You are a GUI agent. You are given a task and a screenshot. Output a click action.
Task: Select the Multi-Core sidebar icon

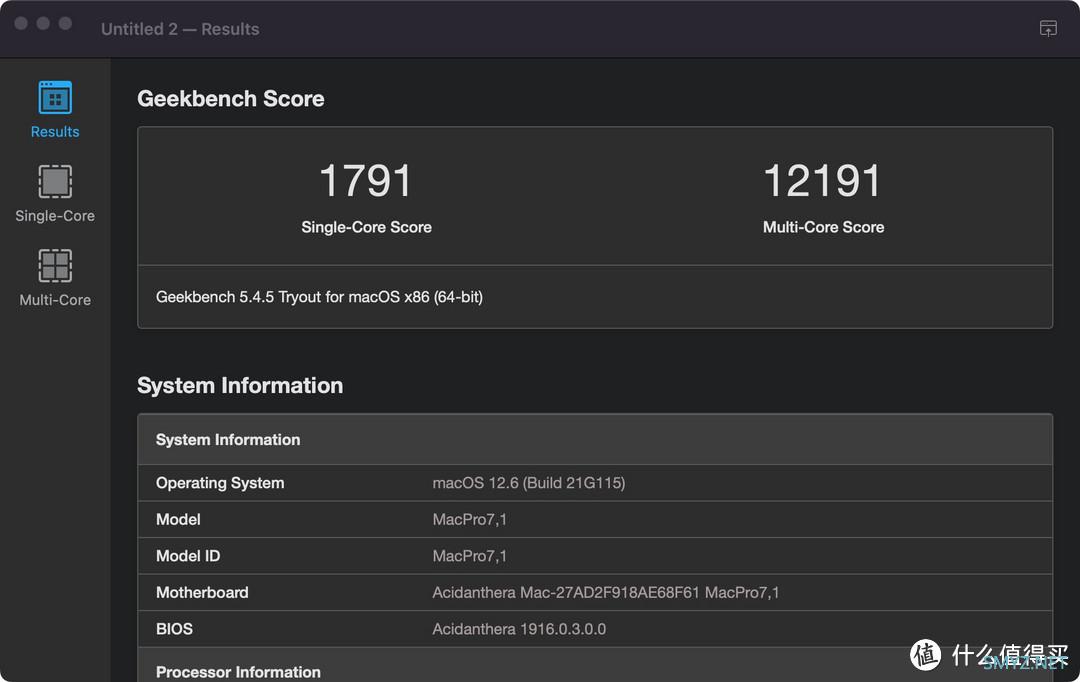click(x=55, y=265)
